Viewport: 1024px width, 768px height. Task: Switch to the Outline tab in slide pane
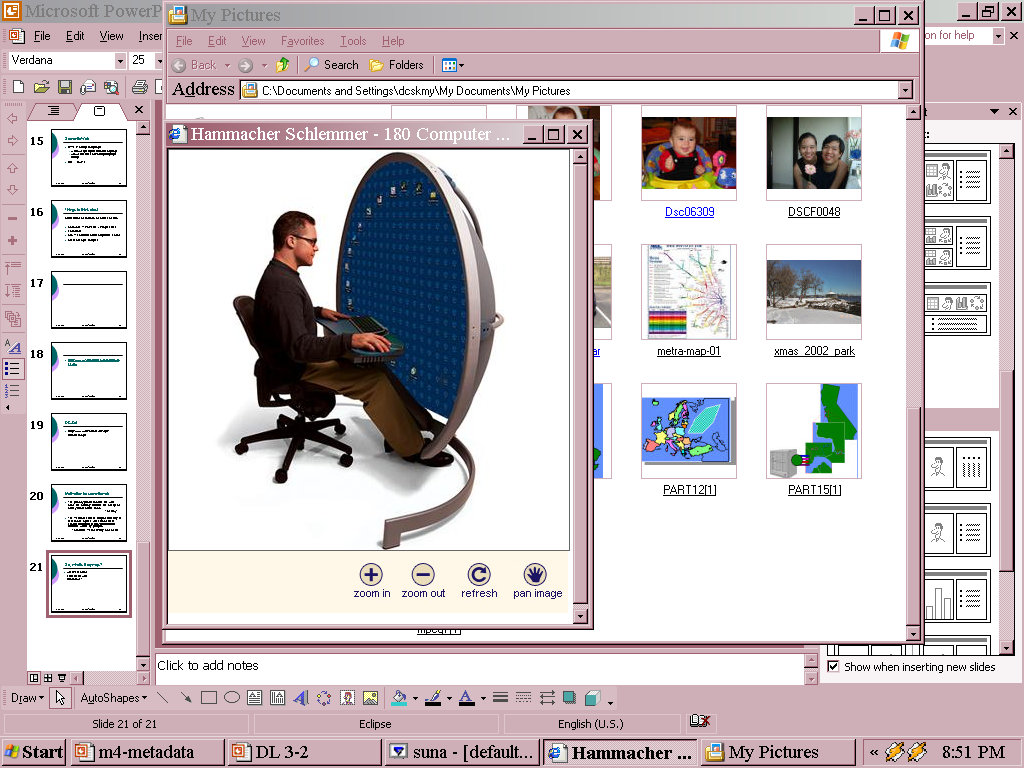coord(54,111)
